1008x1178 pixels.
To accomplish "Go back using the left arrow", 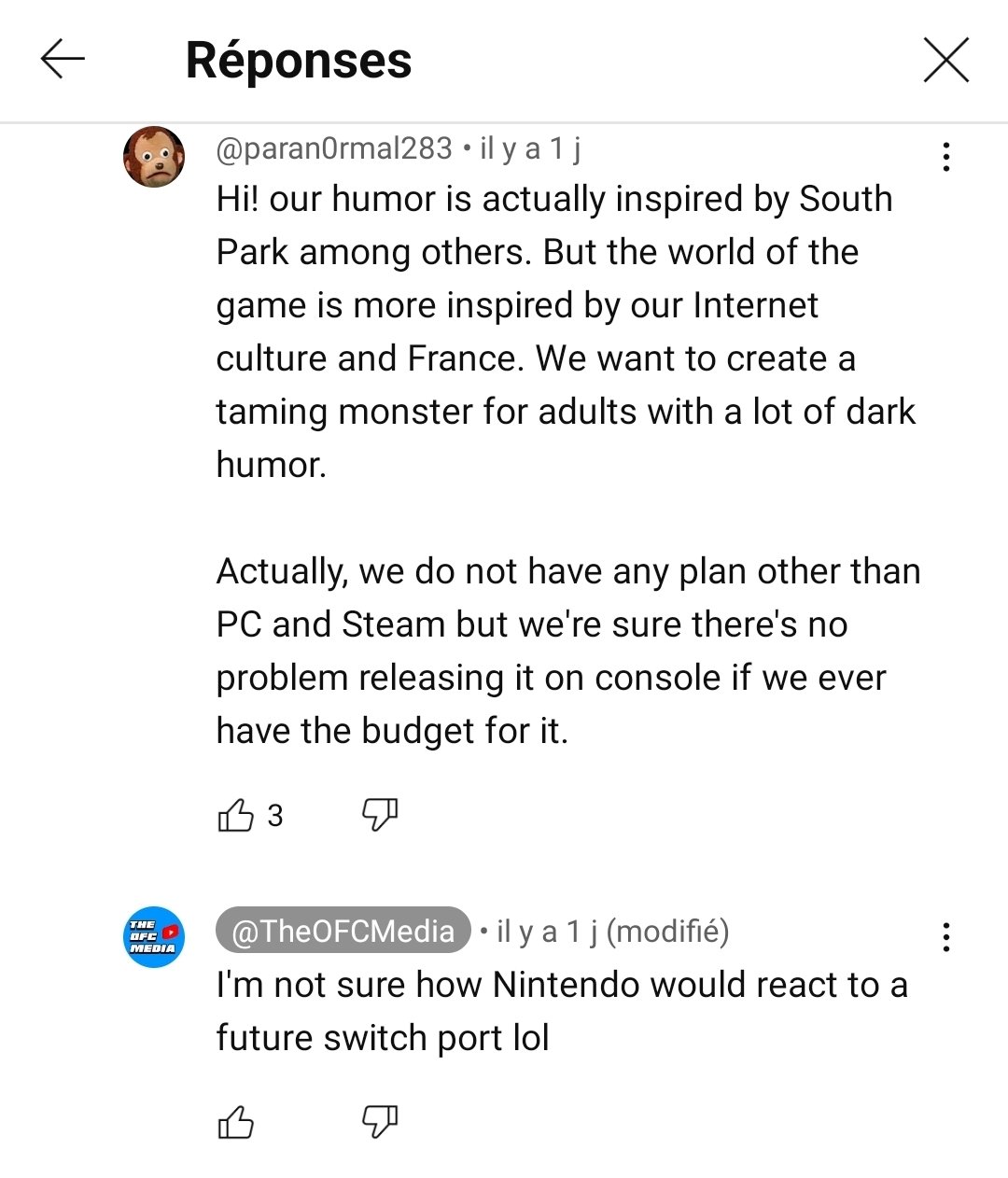I will (x=63, y=60).
